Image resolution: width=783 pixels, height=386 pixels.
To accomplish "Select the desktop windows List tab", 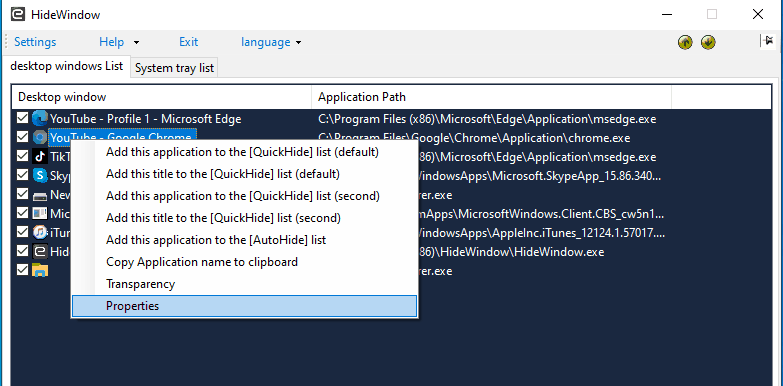I will click(x=66, y=66).
